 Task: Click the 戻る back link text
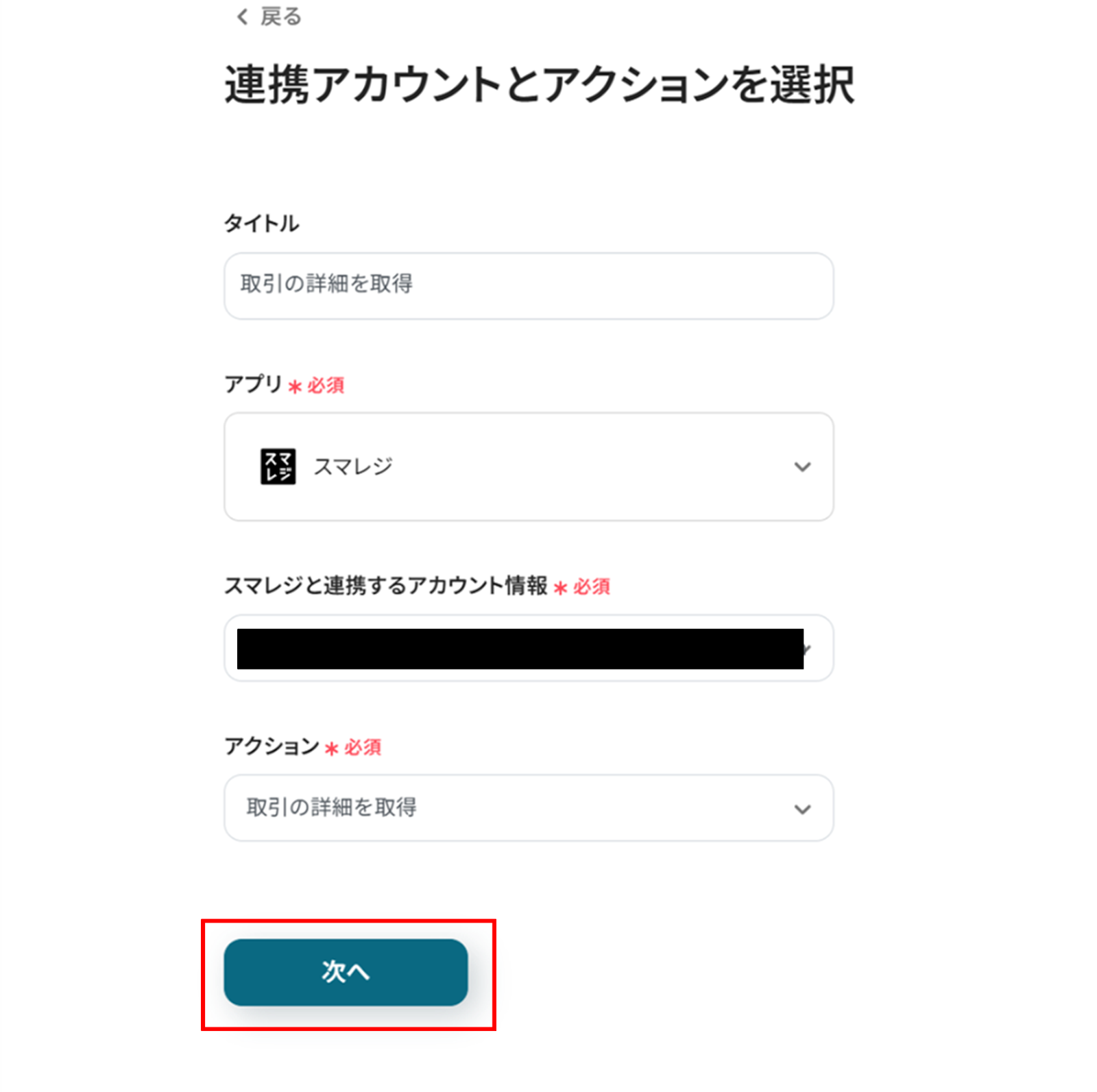tap(280, 16)
